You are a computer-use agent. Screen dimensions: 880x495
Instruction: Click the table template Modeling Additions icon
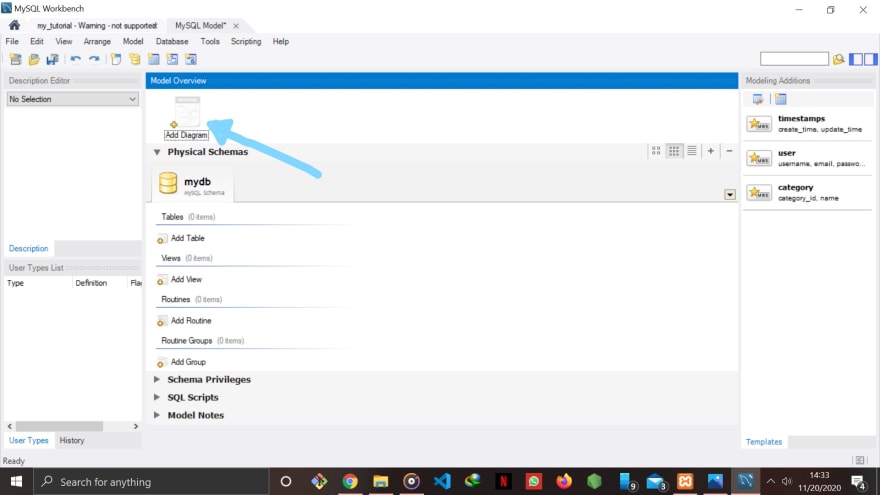point(781,99)
